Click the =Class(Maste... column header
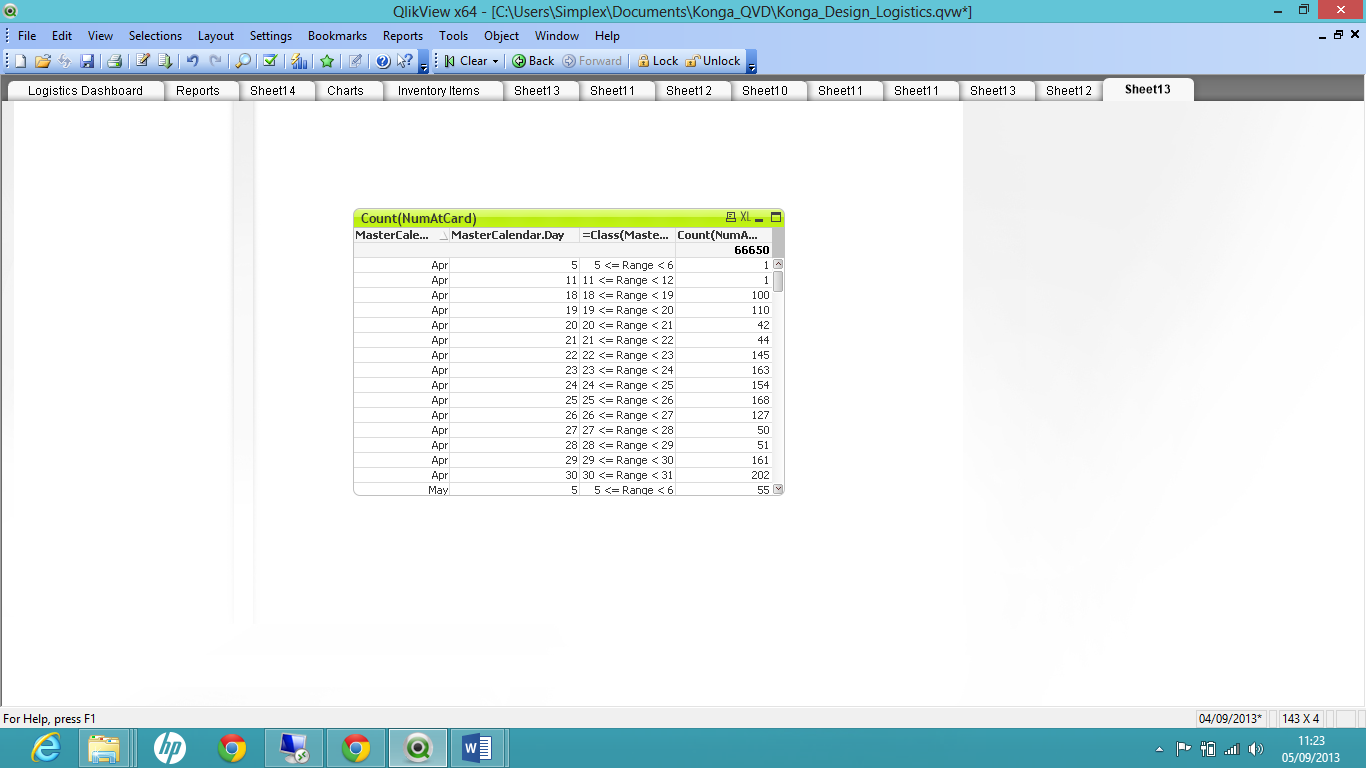1366x768 pixels. [x=628, y=235]
